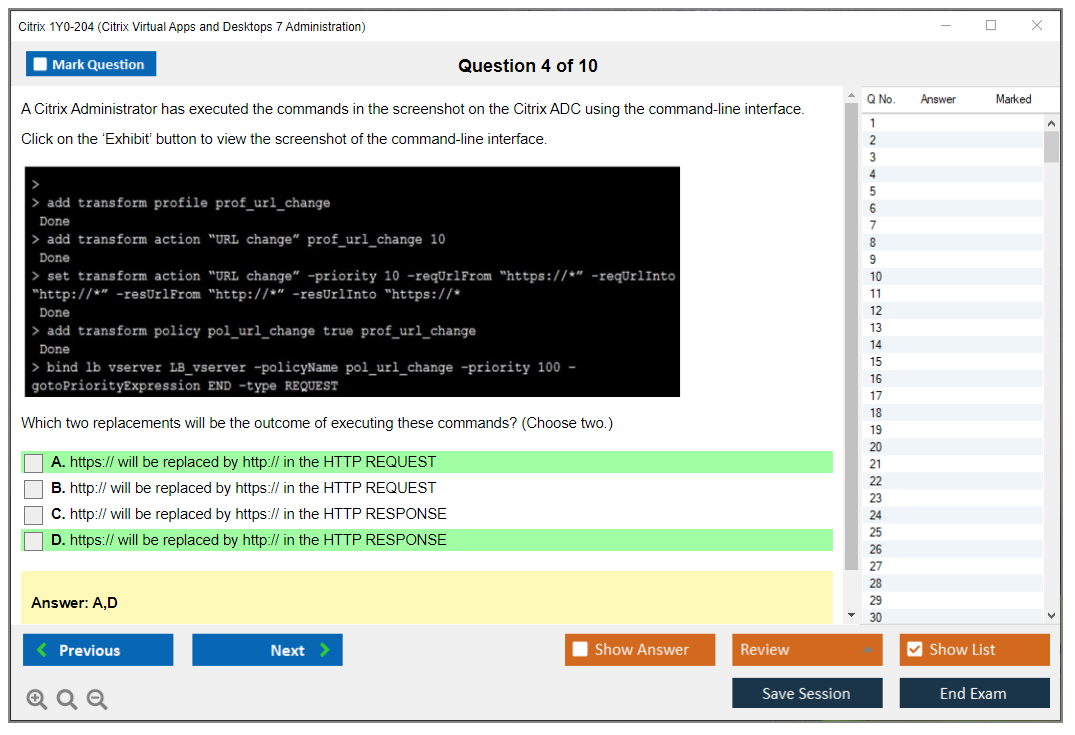1075x735 pixels.
Task: Check answer option C checkbox
Action: [34, 515]
